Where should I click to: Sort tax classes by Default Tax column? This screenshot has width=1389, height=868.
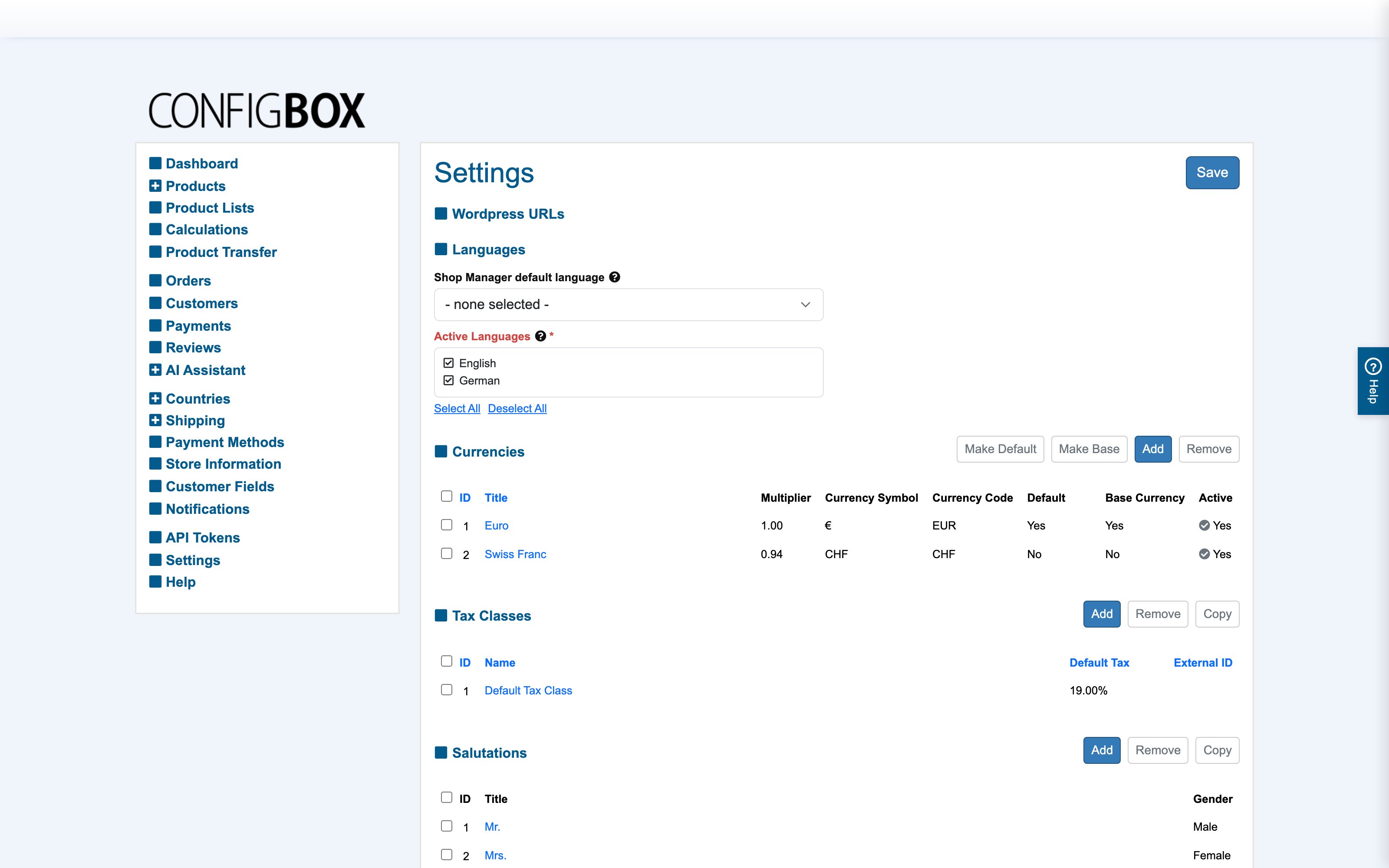(x=1099, y=662)
